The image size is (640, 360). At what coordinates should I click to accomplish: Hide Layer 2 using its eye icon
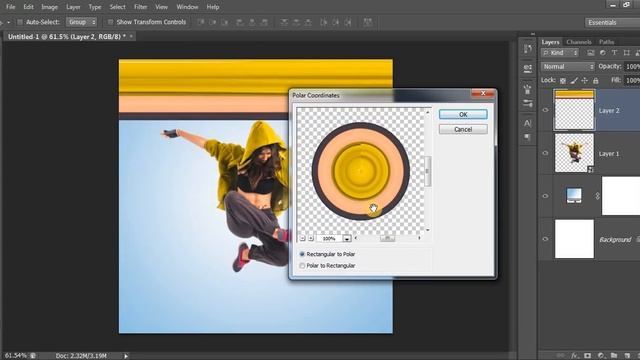[x=545, y=110]
